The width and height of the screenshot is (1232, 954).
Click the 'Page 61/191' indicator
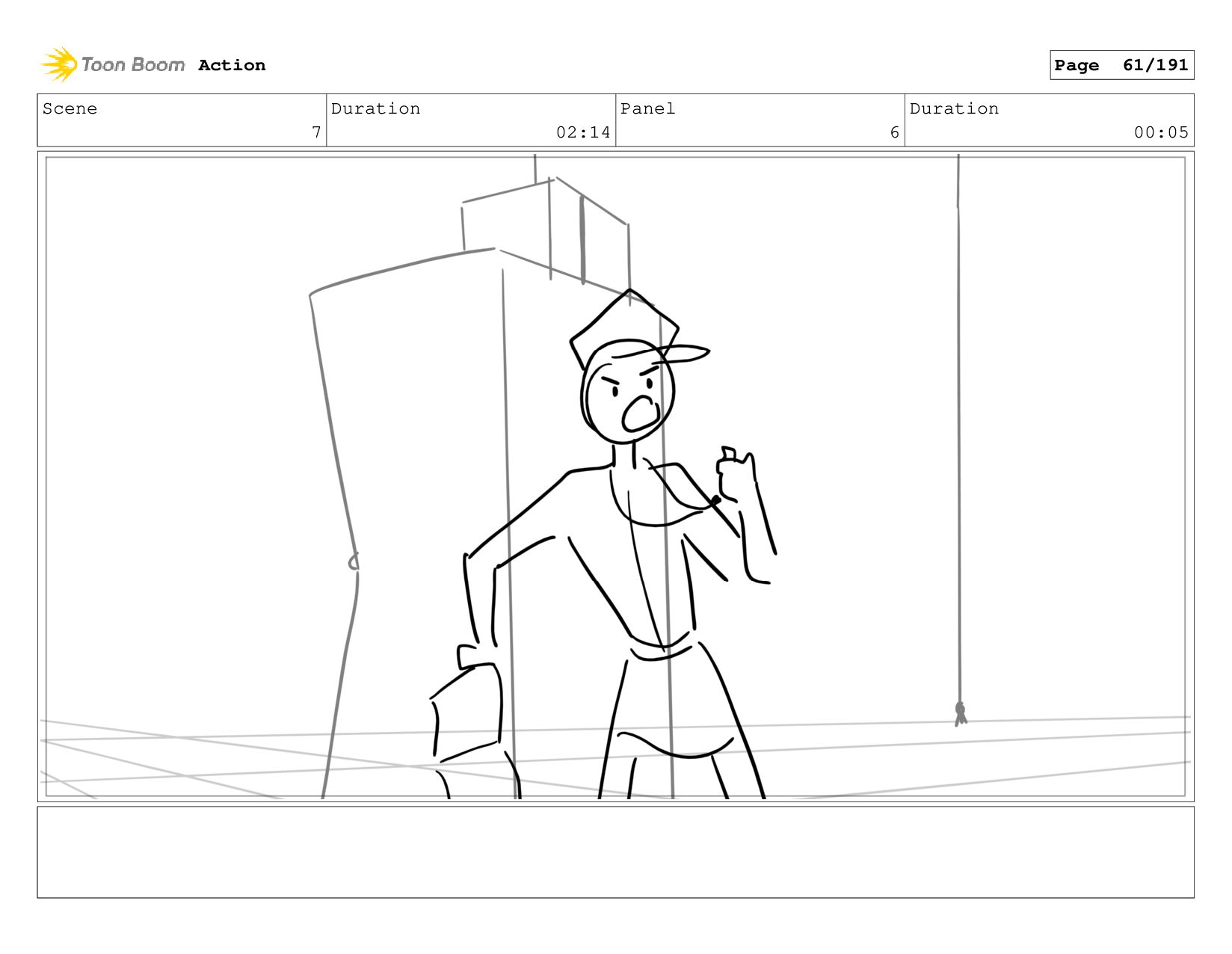[x=1121, y=65]
